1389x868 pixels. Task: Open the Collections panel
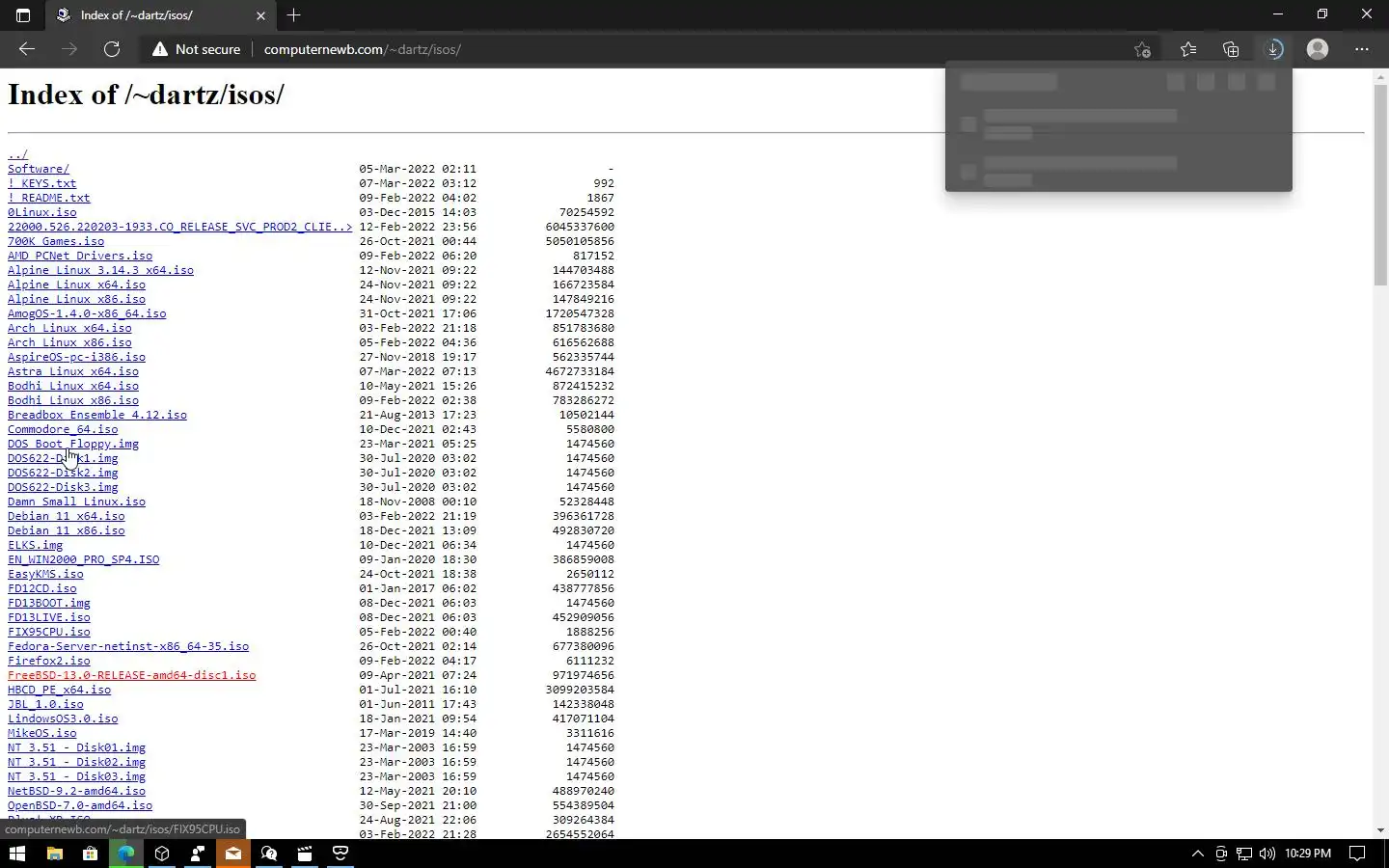click(x=1231, y=49)
